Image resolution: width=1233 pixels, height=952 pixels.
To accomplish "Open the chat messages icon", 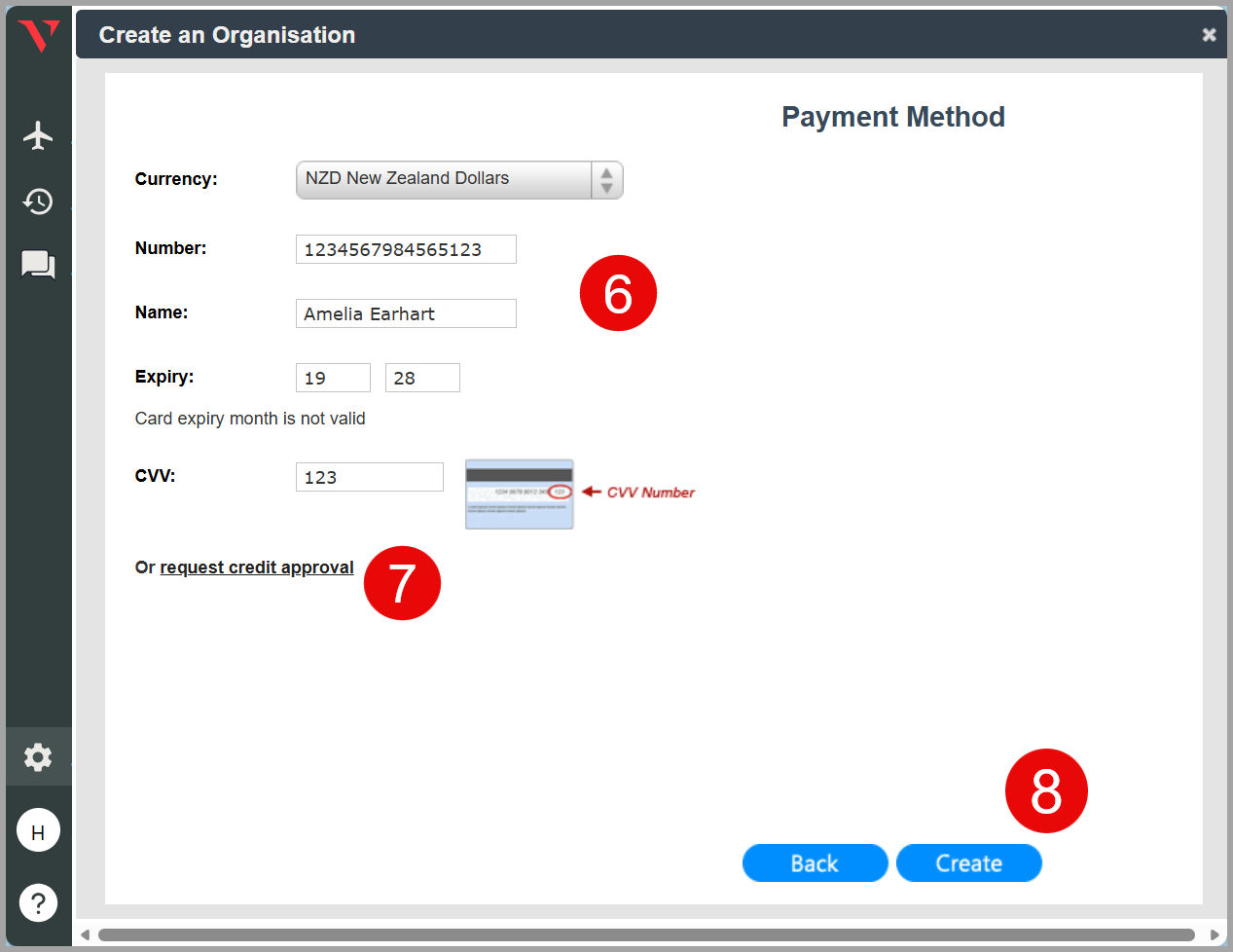I will click(x=38, y=265).
